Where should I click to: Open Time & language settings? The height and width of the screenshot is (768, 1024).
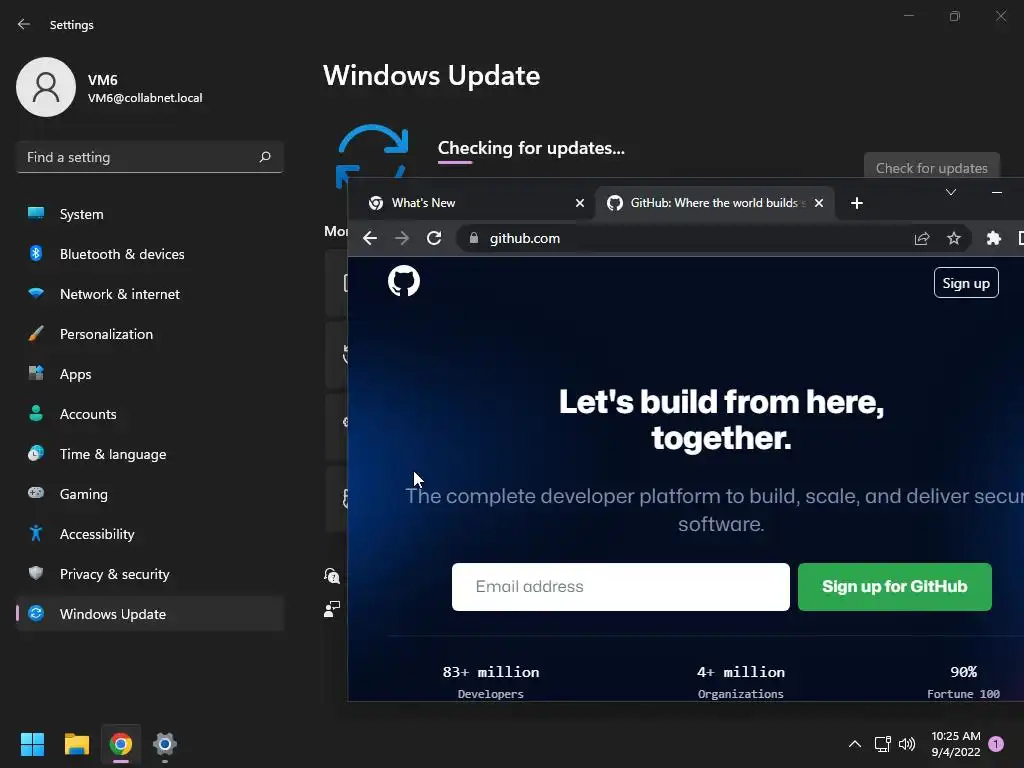click(150, 454)
